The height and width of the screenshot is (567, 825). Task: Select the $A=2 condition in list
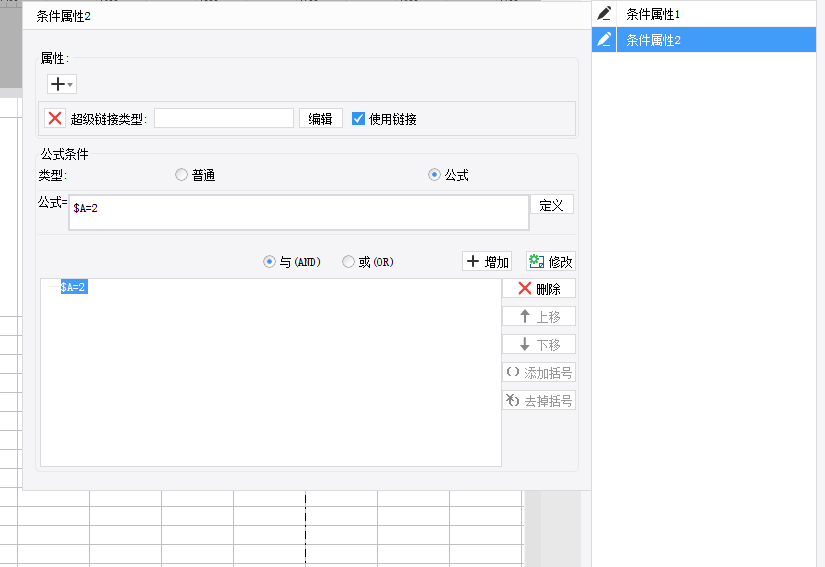click(74, 287)
